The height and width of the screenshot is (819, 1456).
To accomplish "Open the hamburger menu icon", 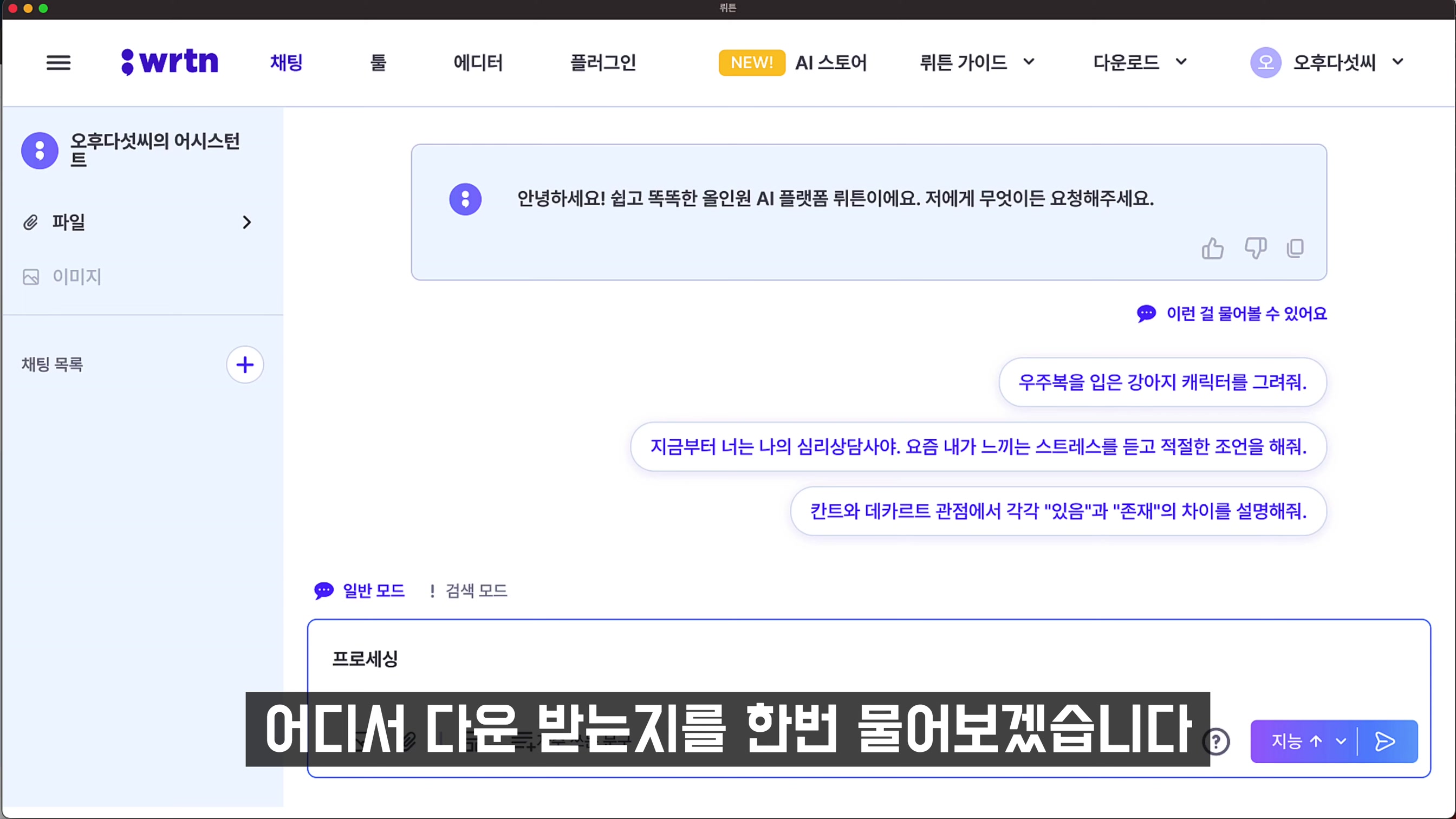I will (x=58, y=62).
